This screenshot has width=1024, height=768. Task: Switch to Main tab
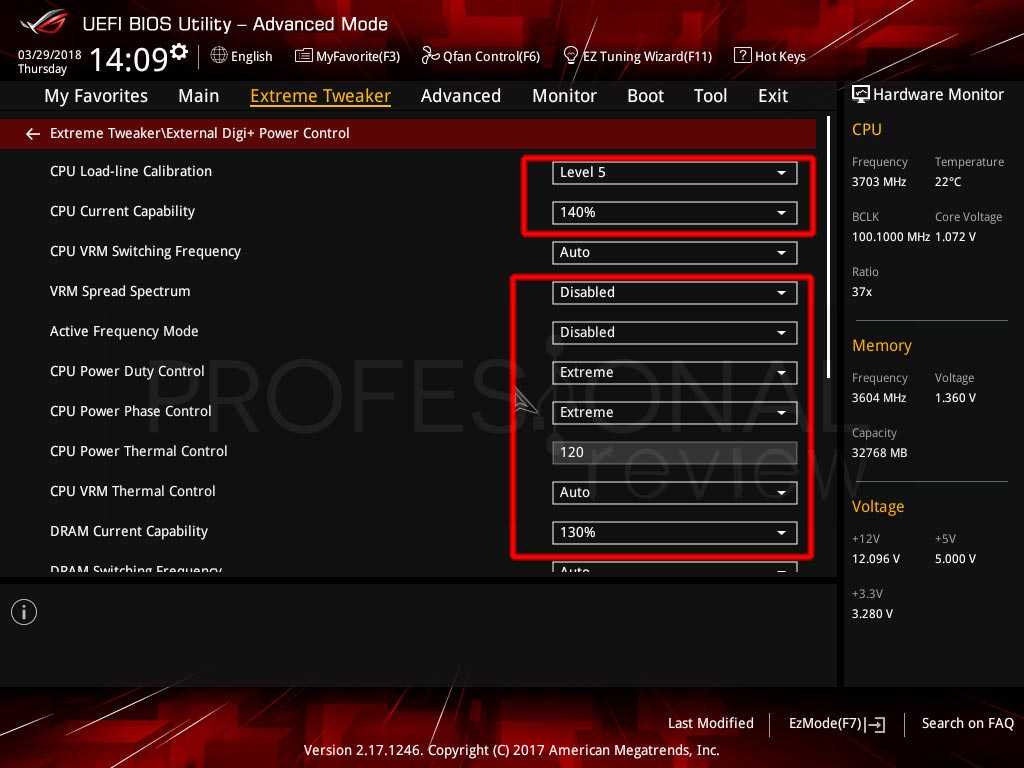(x=199, y=96)
